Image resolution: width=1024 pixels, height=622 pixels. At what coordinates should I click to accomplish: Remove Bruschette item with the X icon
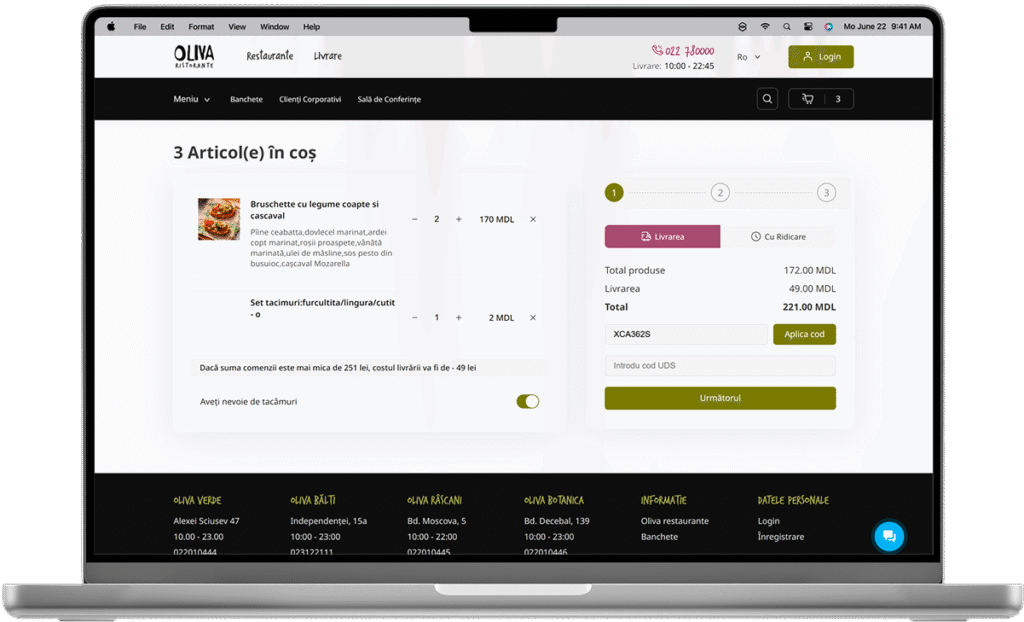coord(533,219)
